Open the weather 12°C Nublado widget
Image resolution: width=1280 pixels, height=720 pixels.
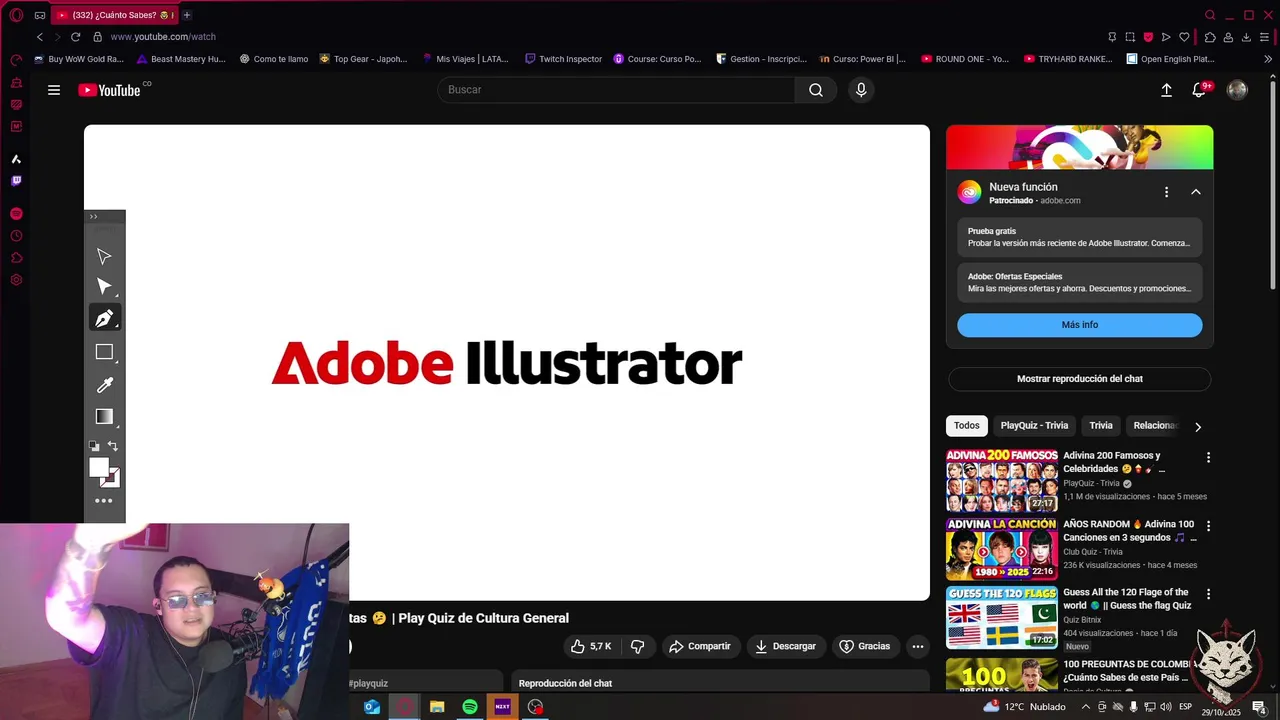coord(1024,707)
